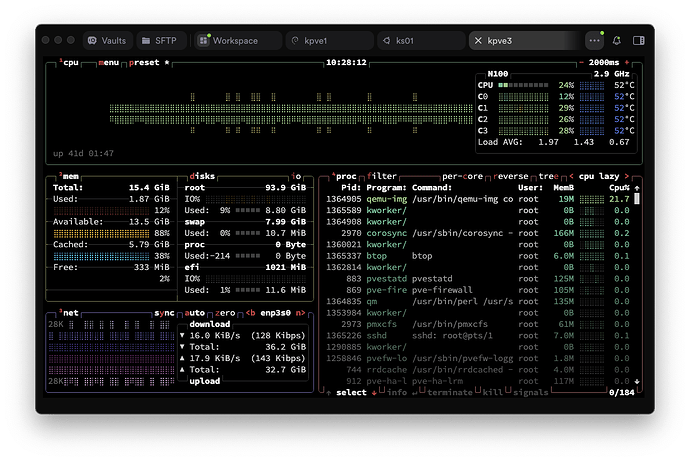
Task: Toggle the cpu box label
Action: [x=71, y=63]
